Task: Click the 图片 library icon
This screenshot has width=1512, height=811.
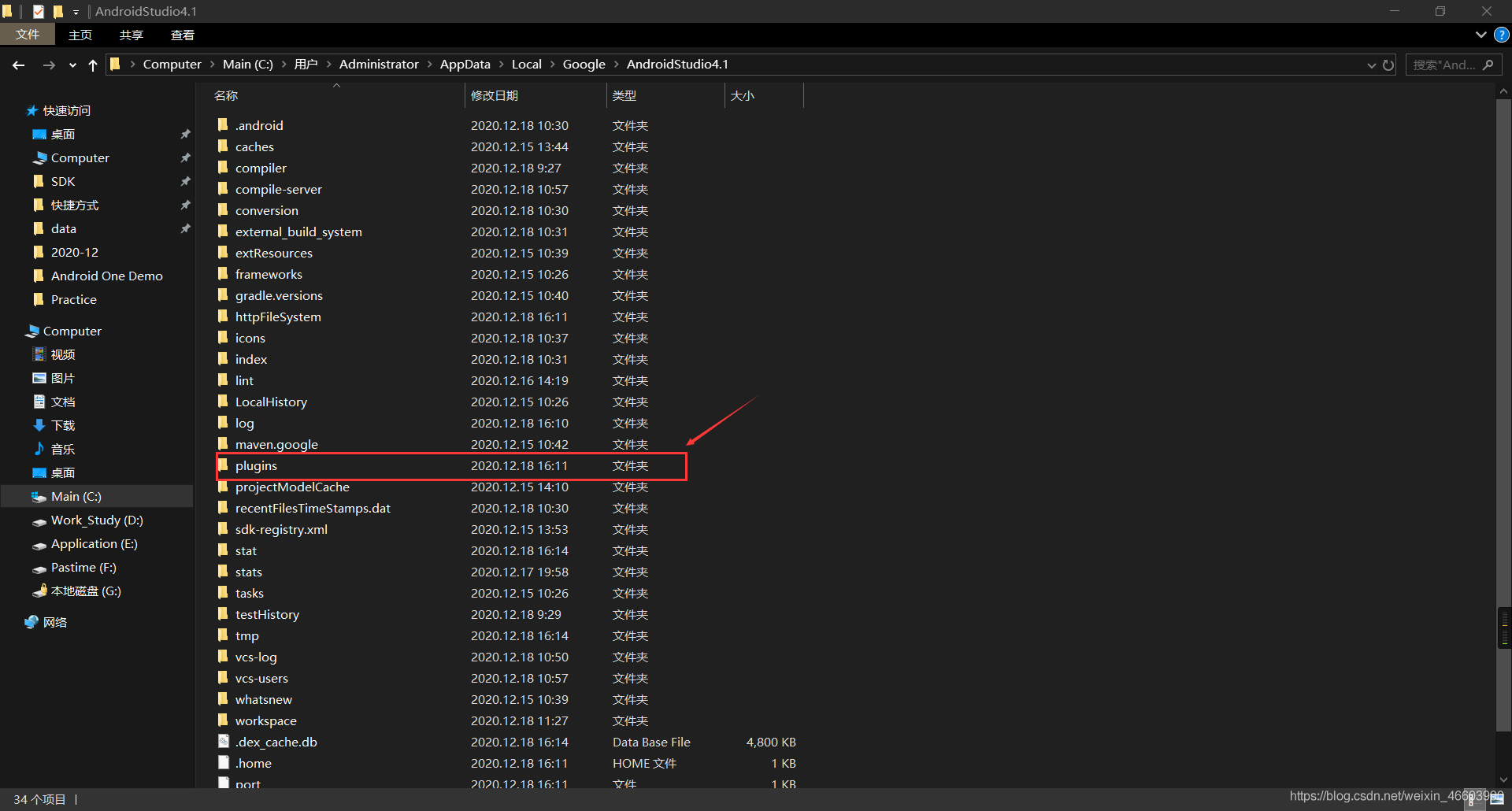Action: tap(39, 378)
